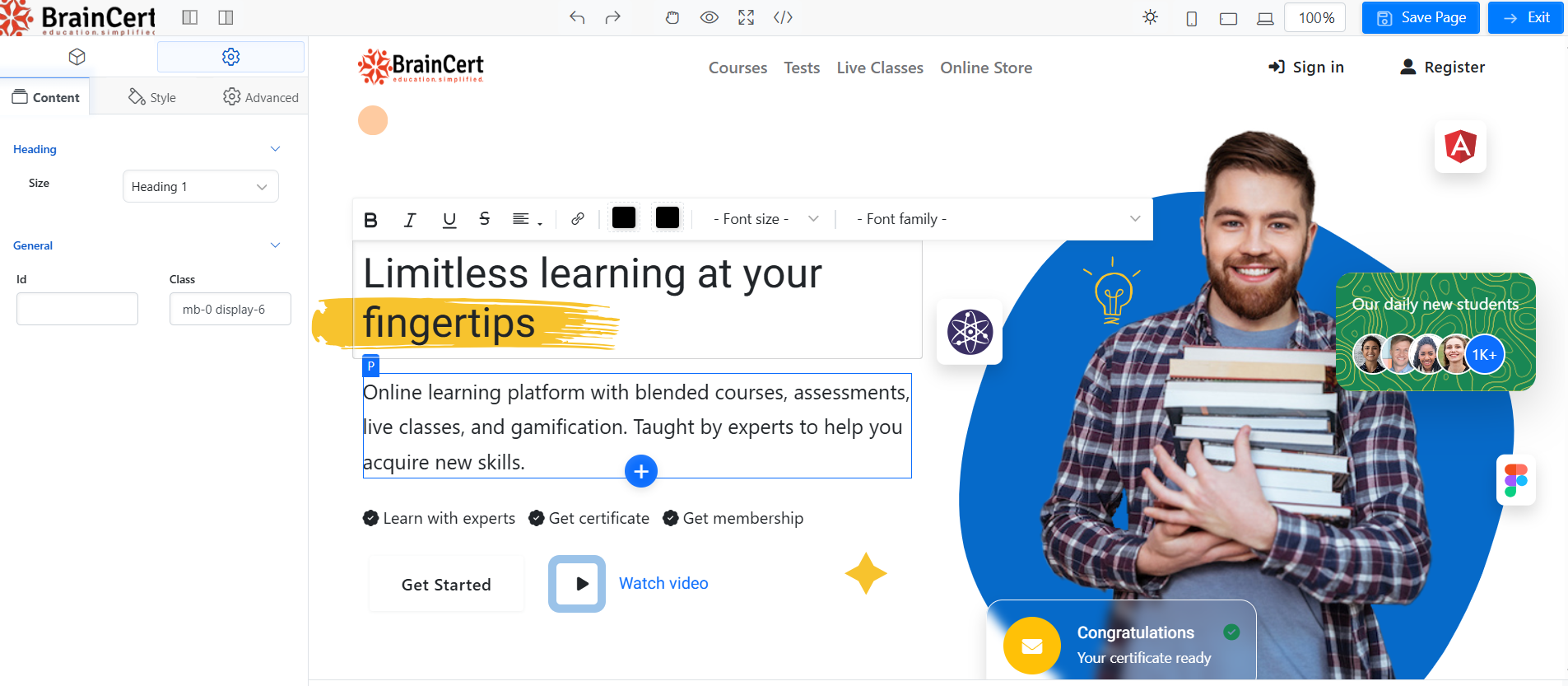Click the Tests nav link
This screenshot has height=686, width=1568.
[802, 68]
